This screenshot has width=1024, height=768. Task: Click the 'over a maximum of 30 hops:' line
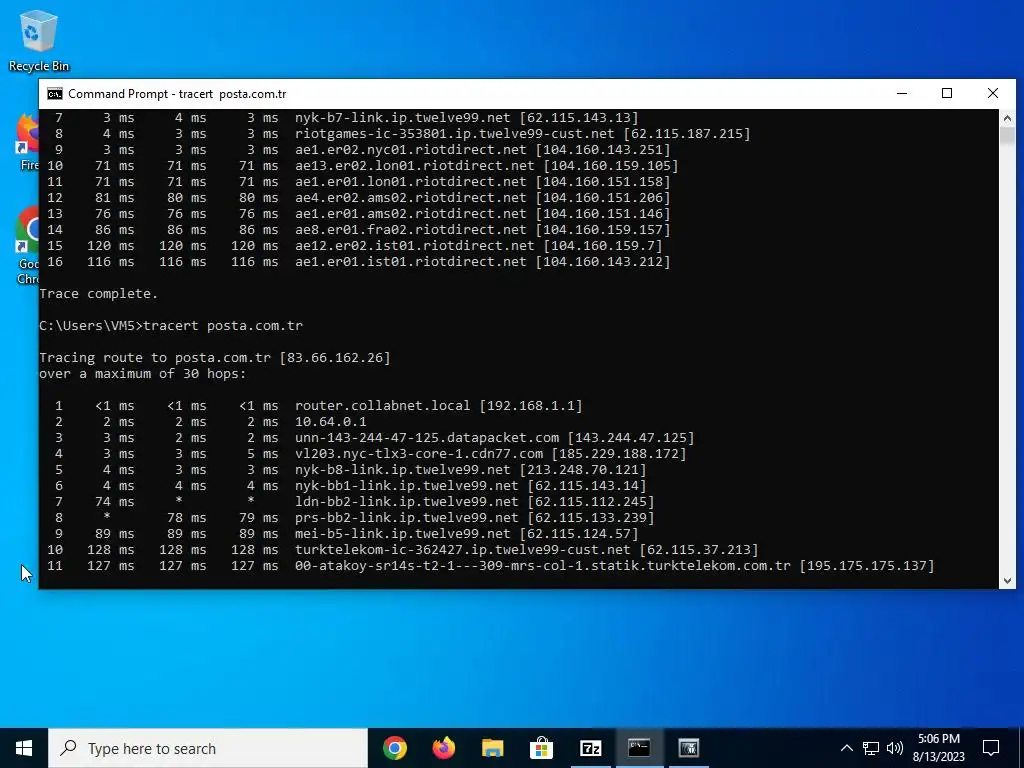tap(143, 374)
